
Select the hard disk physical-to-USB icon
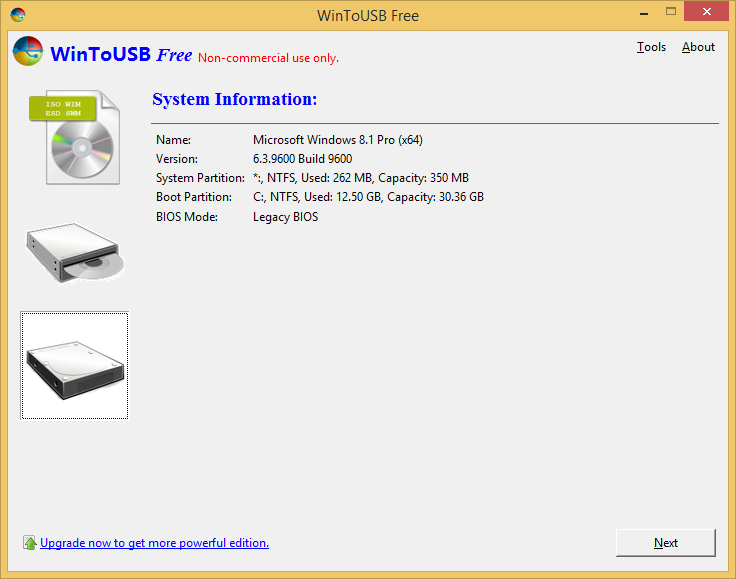75,366
